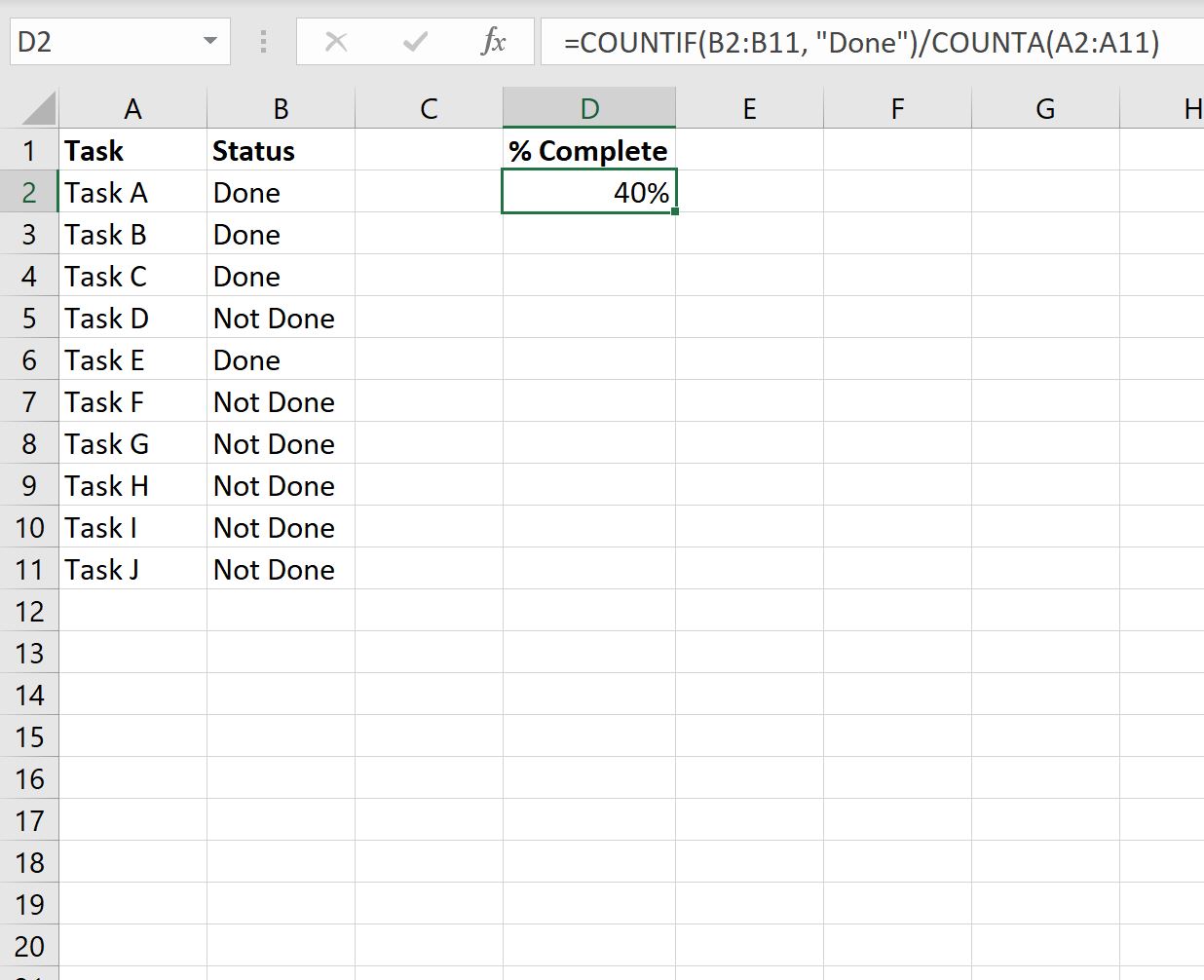Select row 2 header
Image resolution: width=1204 pixels, height=980 pixels.
(29, 192)
